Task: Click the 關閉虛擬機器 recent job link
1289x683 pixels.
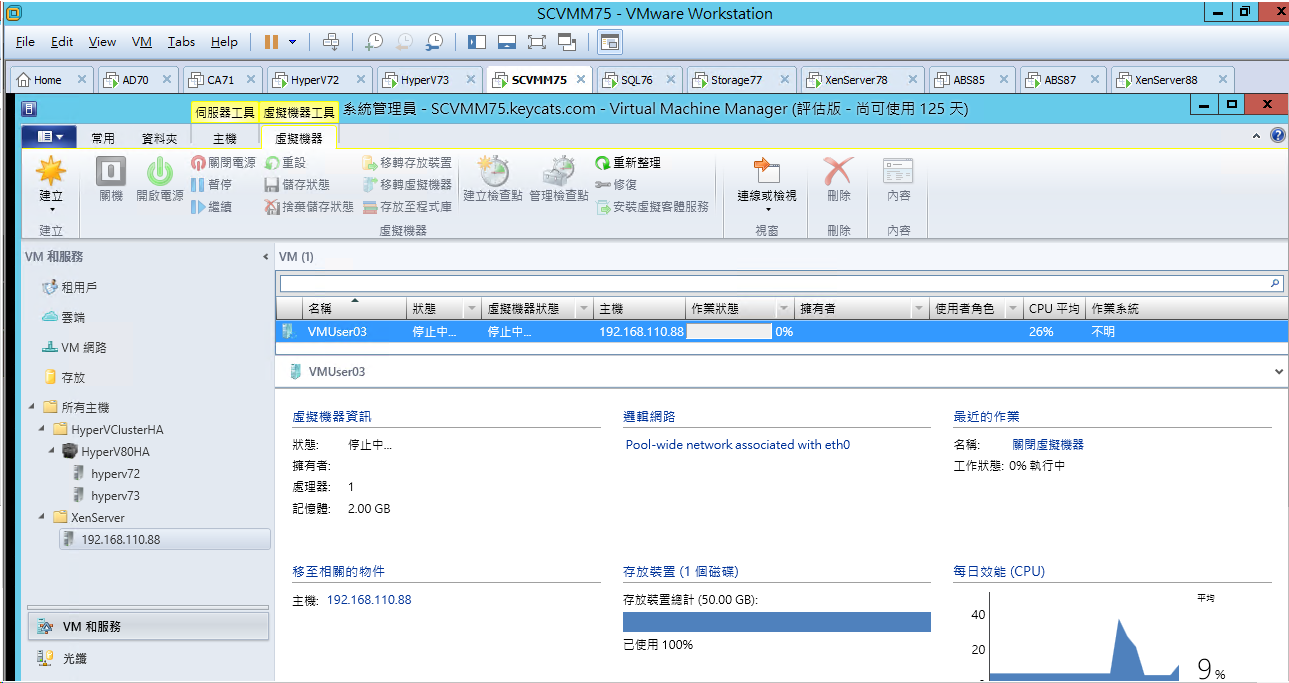Action: click(1048, 444)
